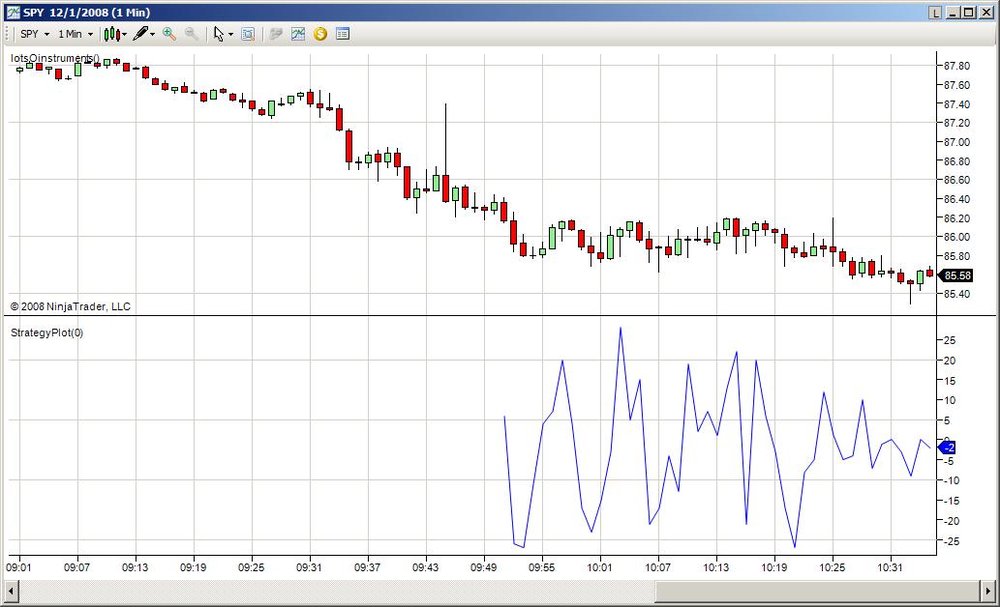1000x607 pixels.
Task: Click the L link button in title bar
Action: click(x=936, y=12)
